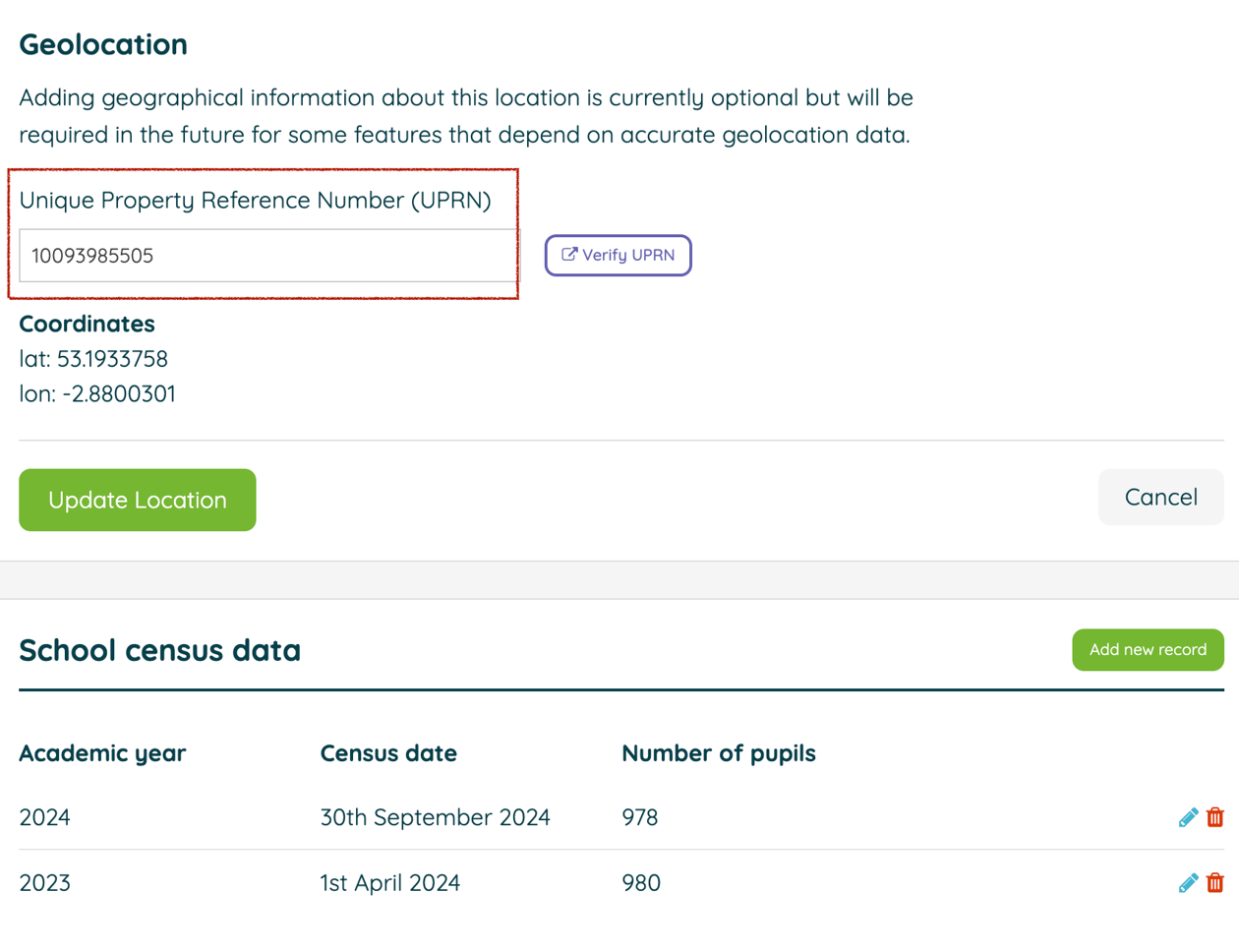Viewport: 1239px width, 952px height.
Task: Select the 30th September 2024 census date
Action: point(436,817)
